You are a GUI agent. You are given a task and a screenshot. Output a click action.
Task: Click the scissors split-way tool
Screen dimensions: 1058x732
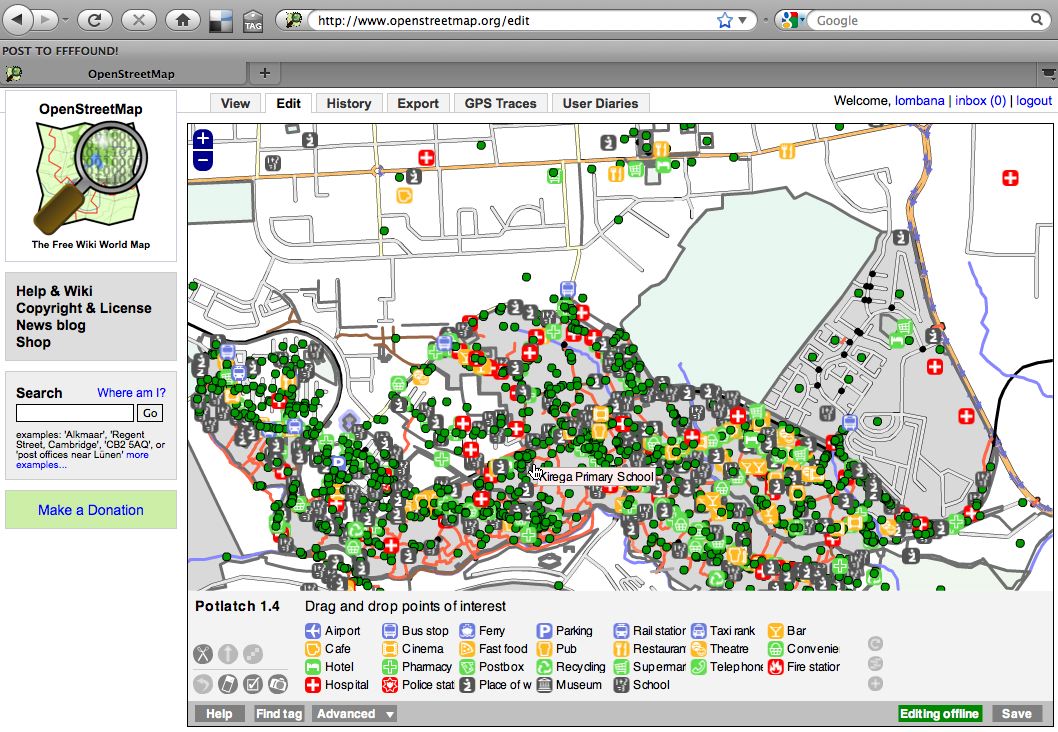(203, 653)
